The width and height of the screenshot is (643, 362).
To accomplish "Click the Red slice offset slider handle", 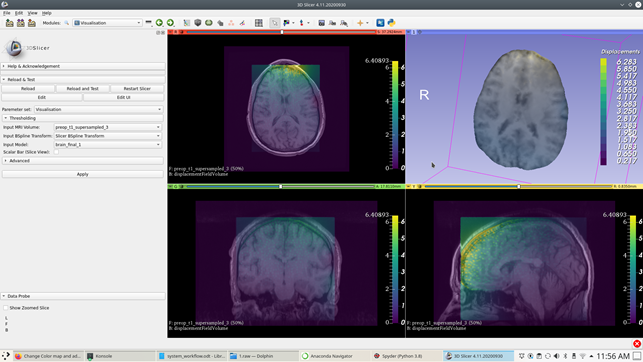I will [282, 32].
